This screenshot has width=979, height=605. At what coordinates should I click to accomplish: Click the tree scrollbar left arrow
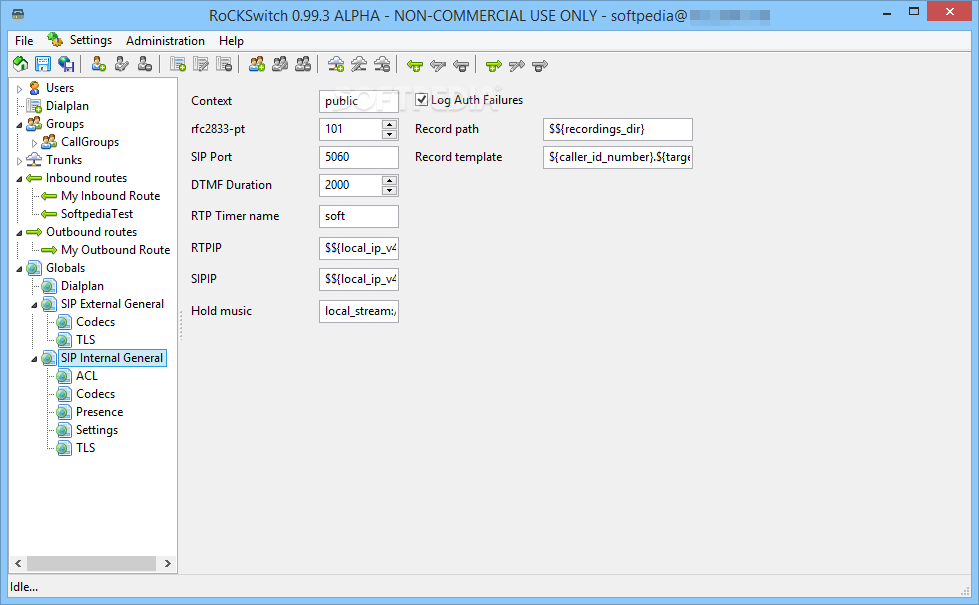[18, 563]
